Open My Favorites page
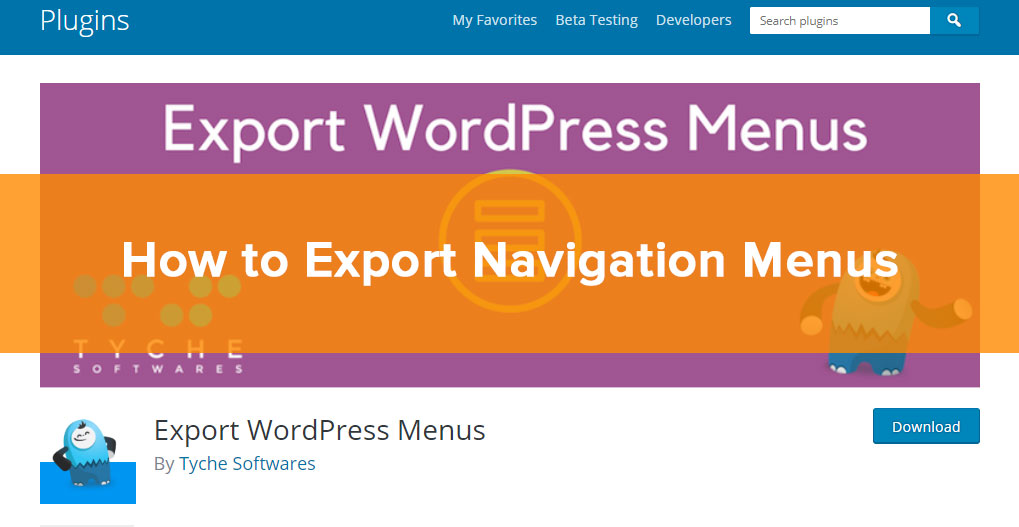The height and width of the screenshot is (527, 1019). click(x=495, y=20)
